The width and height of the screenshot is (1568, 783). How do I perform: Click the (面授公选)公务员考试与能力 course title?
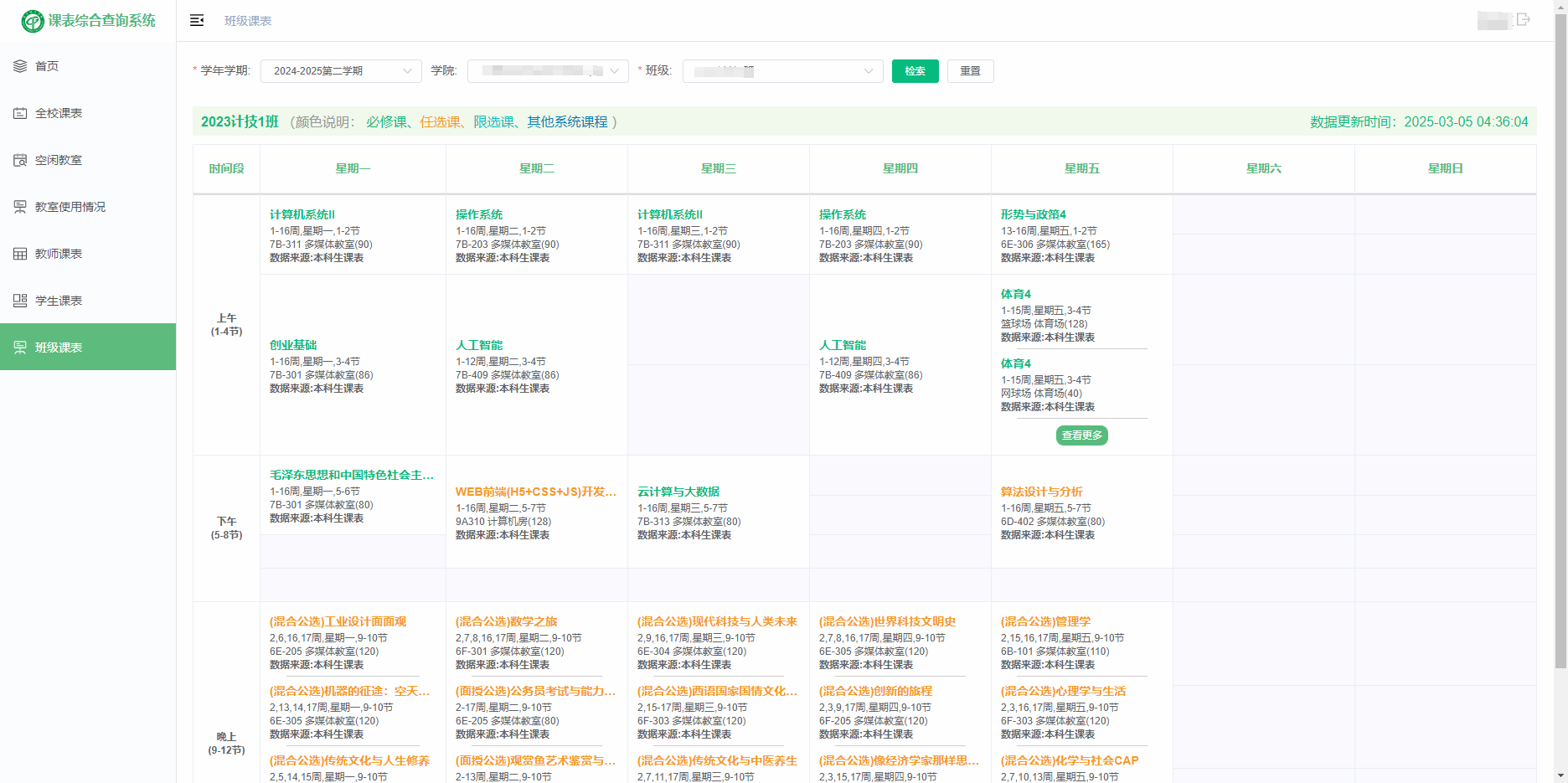click(x=536, y=691)
